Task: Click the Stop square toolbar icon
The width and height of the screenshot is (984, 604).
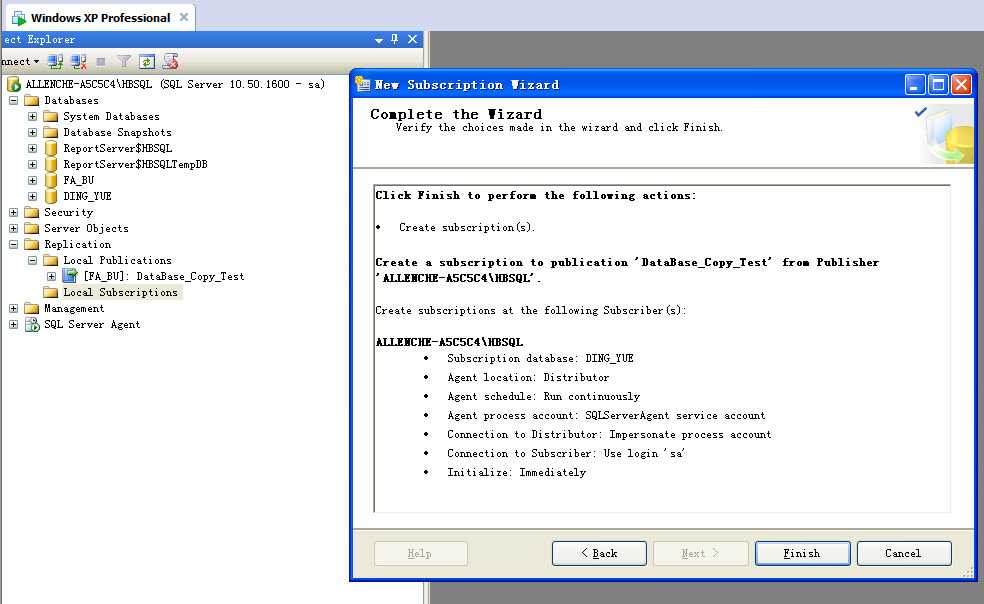Action: tap(101, 62)
